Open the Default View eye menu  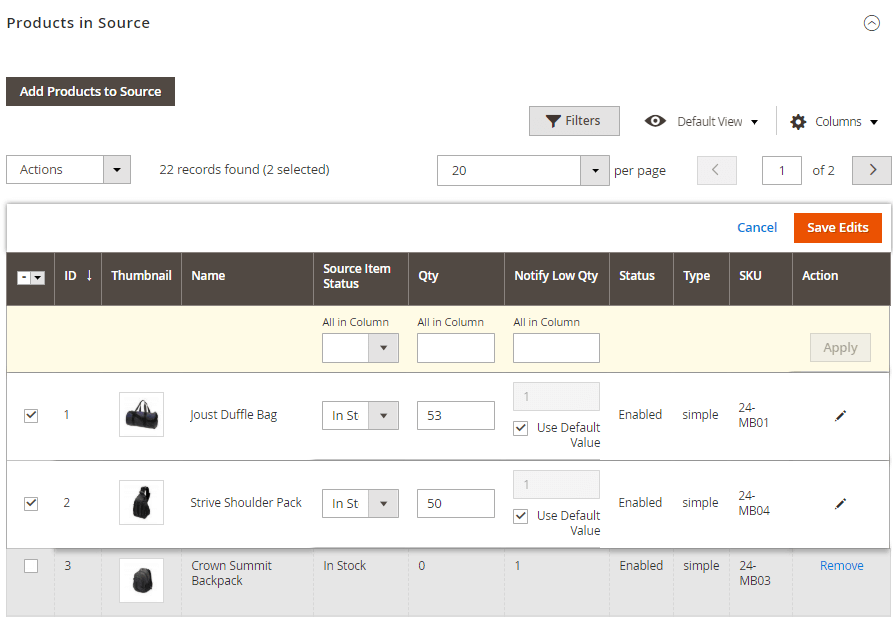pyautogui.click(x=701, y=122)
